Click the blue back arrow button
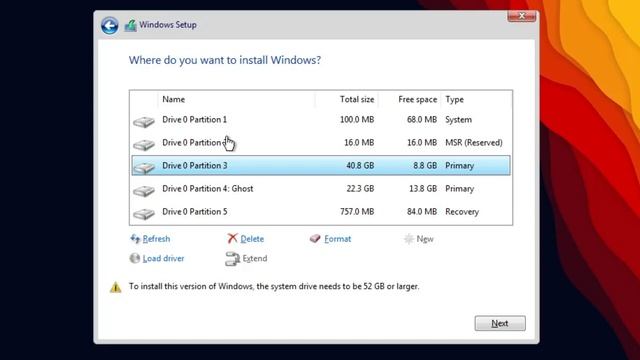This screenshot has height=360, width=640. (109, 25)
